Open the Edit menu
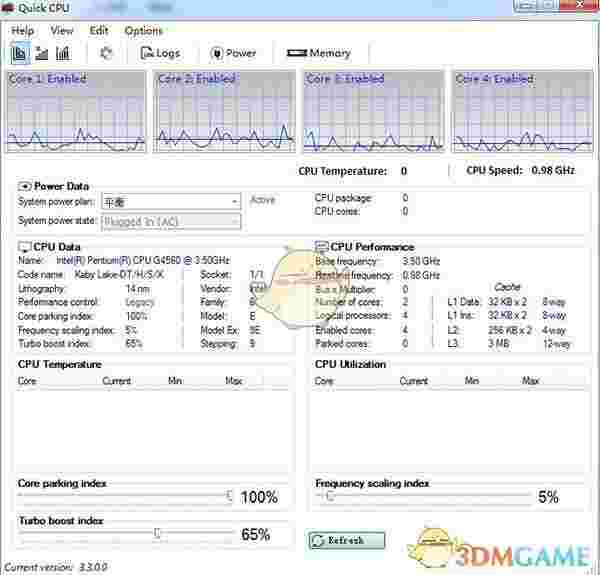 point(99,31)
